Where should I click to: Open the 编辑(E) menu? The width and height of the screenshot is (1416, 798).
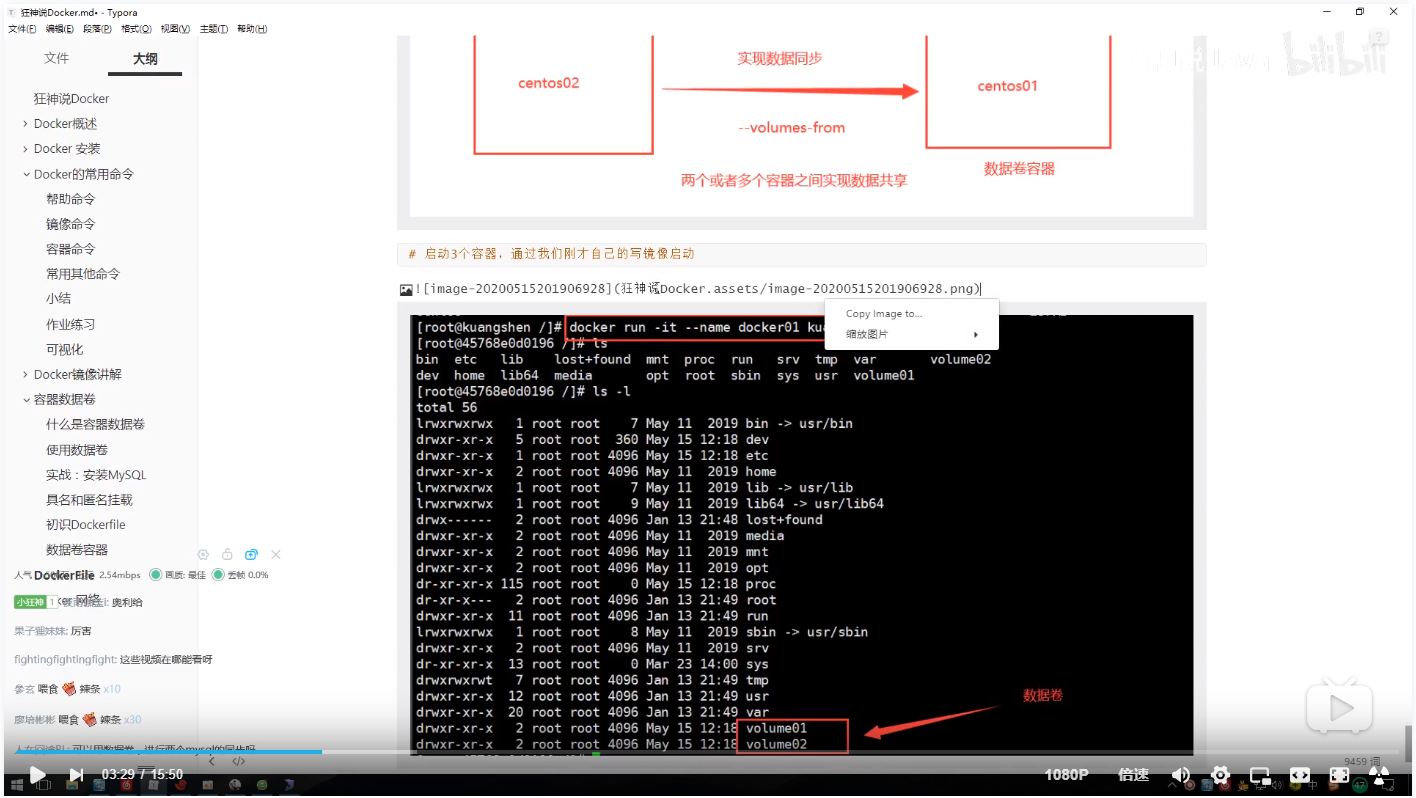(59, 29)
